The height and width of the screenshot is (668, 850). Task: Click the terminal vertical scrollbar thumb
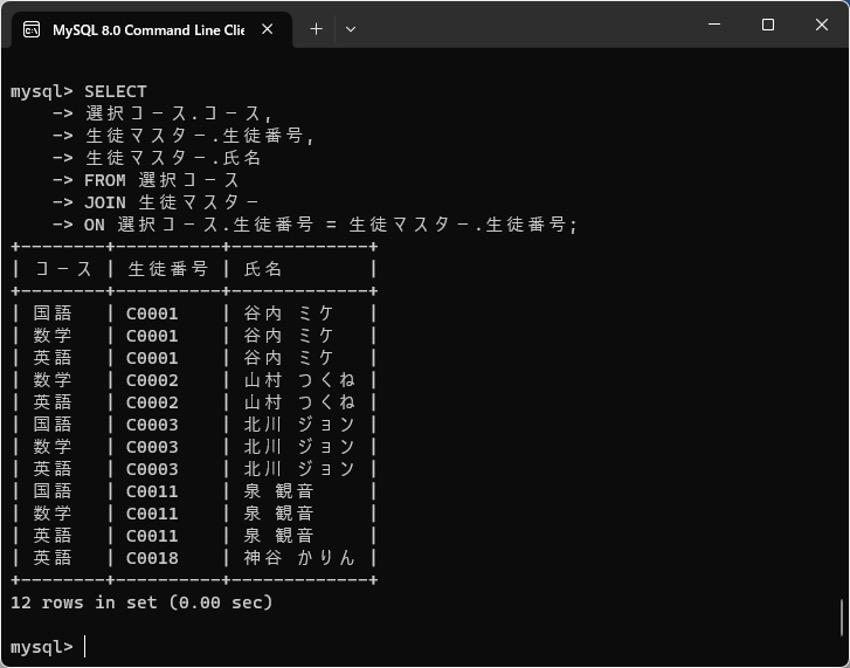[x=841, y=617]
